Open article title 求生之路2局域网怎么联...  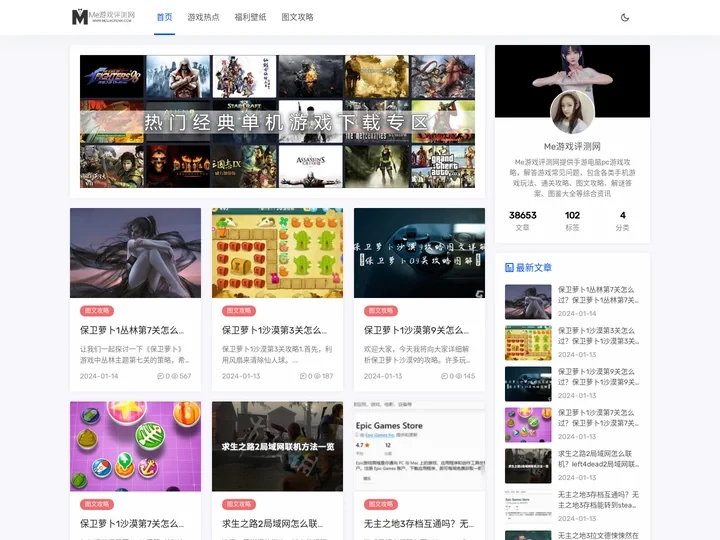pos(272,523)
